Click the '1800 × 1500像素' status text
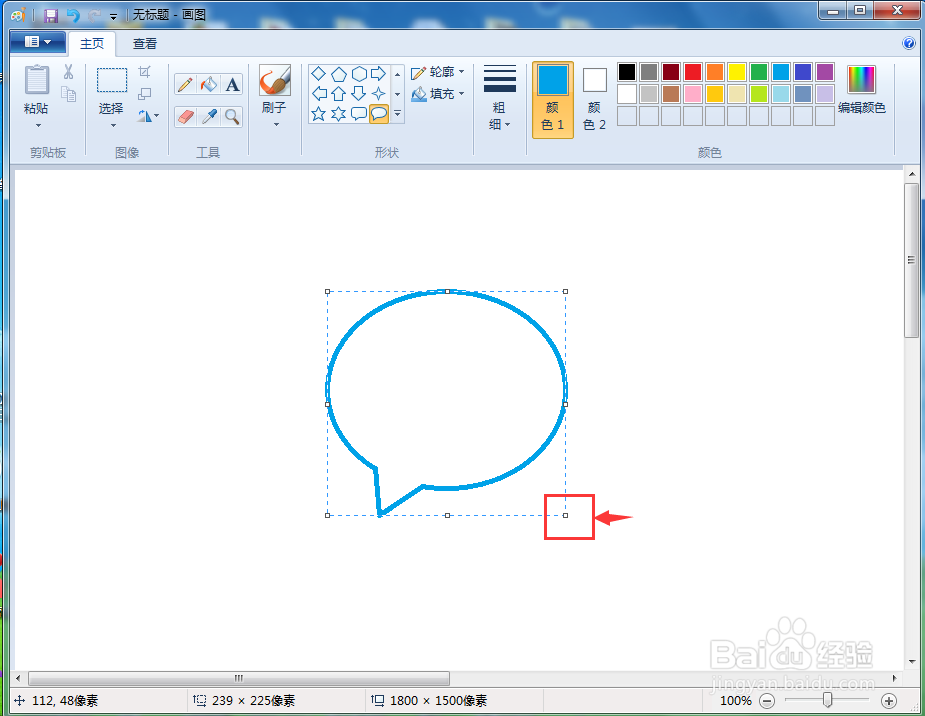The width and height of the screenshot is (925, 716). tap(439, 701)
